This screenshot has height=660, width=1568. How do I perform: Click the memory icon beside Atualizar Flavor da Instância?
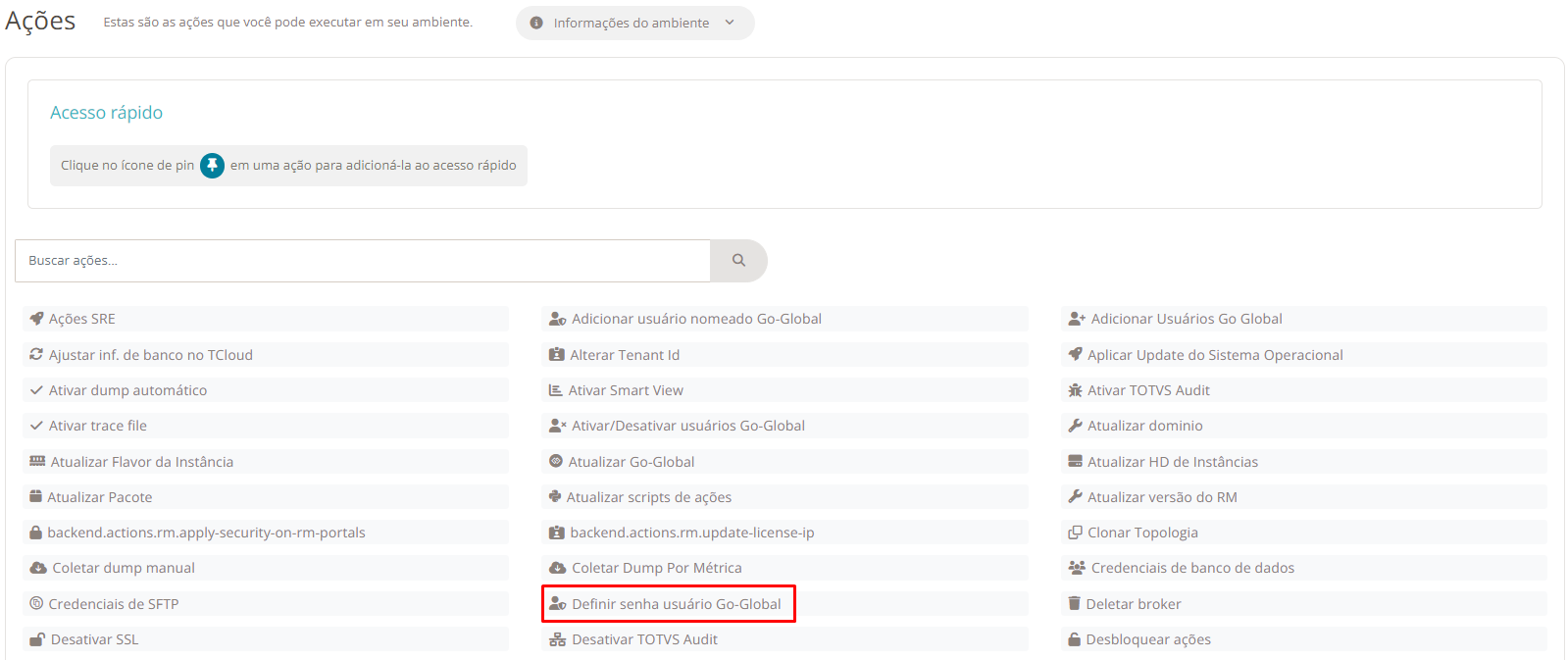[x=37, y=461]
